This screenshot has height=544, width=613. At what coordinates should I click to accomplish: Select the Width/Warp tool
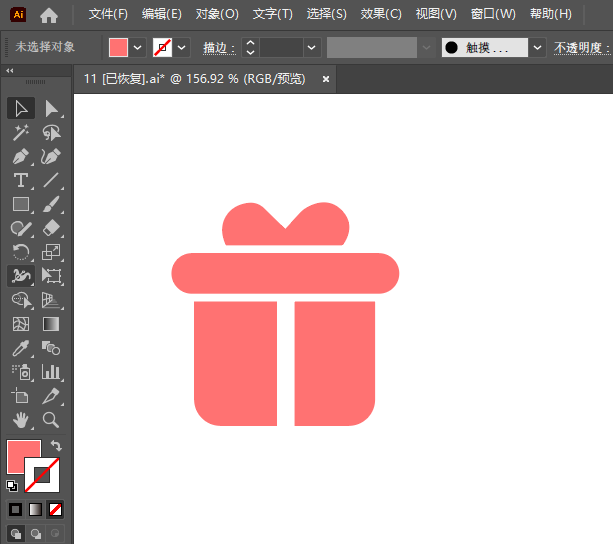21,276
